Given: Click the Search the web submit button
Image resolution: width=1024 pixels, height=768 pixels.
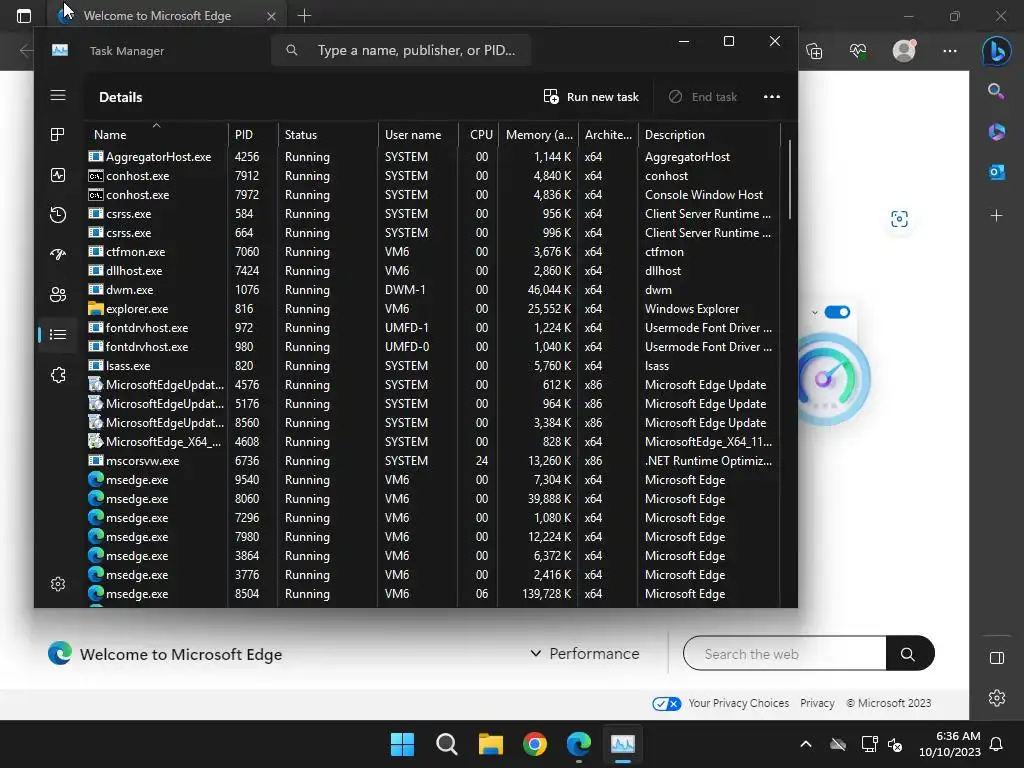Looking at the screenshot, I should click(x=909, y=654).
